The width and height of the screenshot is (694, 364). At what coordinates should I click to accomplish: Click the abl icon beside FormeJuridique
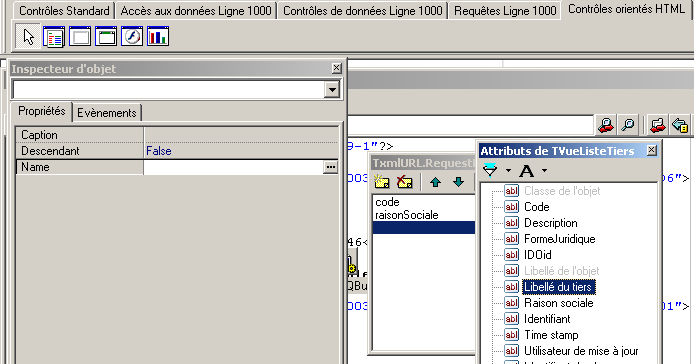[x=512, y=239]
